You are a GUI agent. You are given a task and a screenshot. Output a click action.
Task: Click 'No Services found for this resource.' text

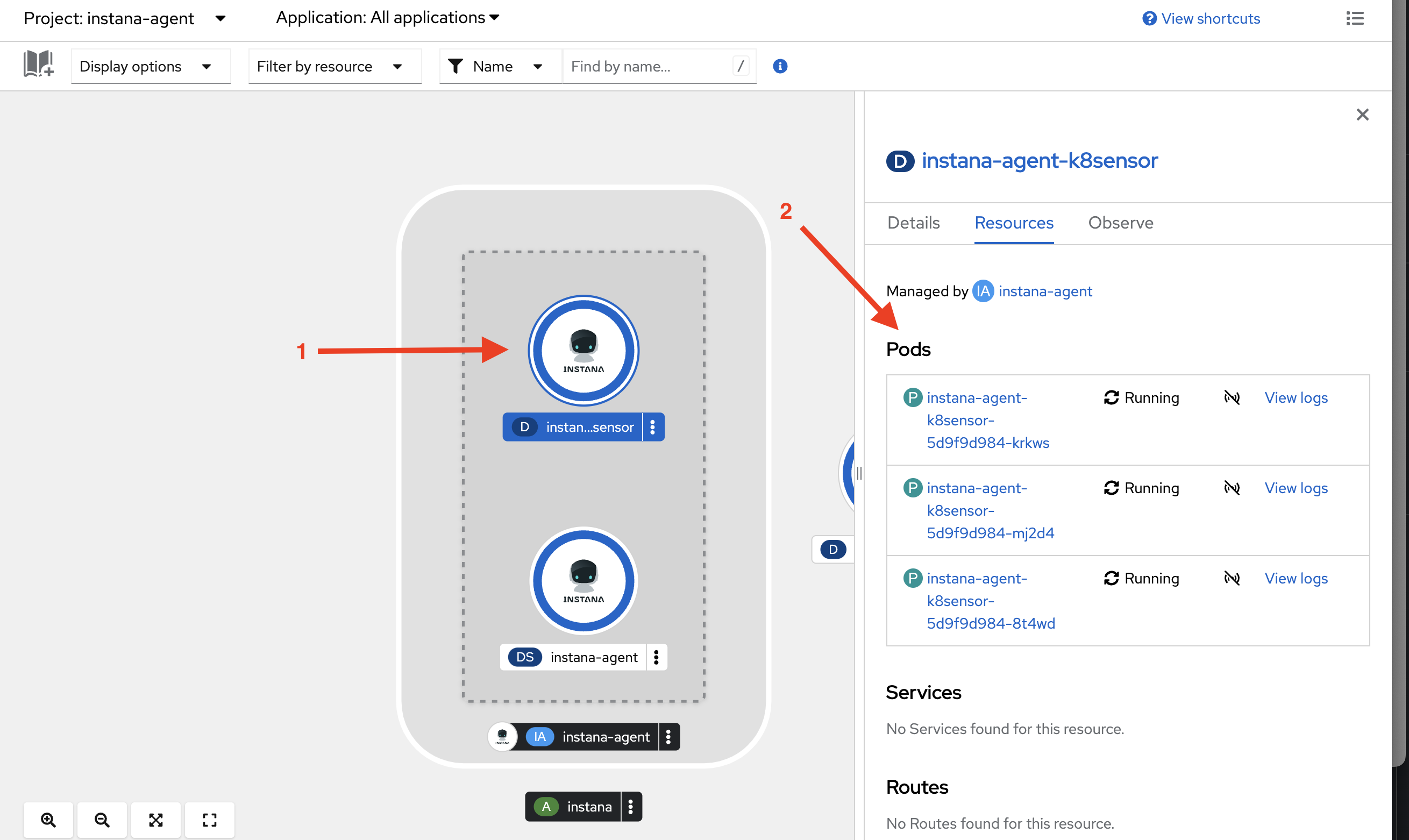point(1005,729)
